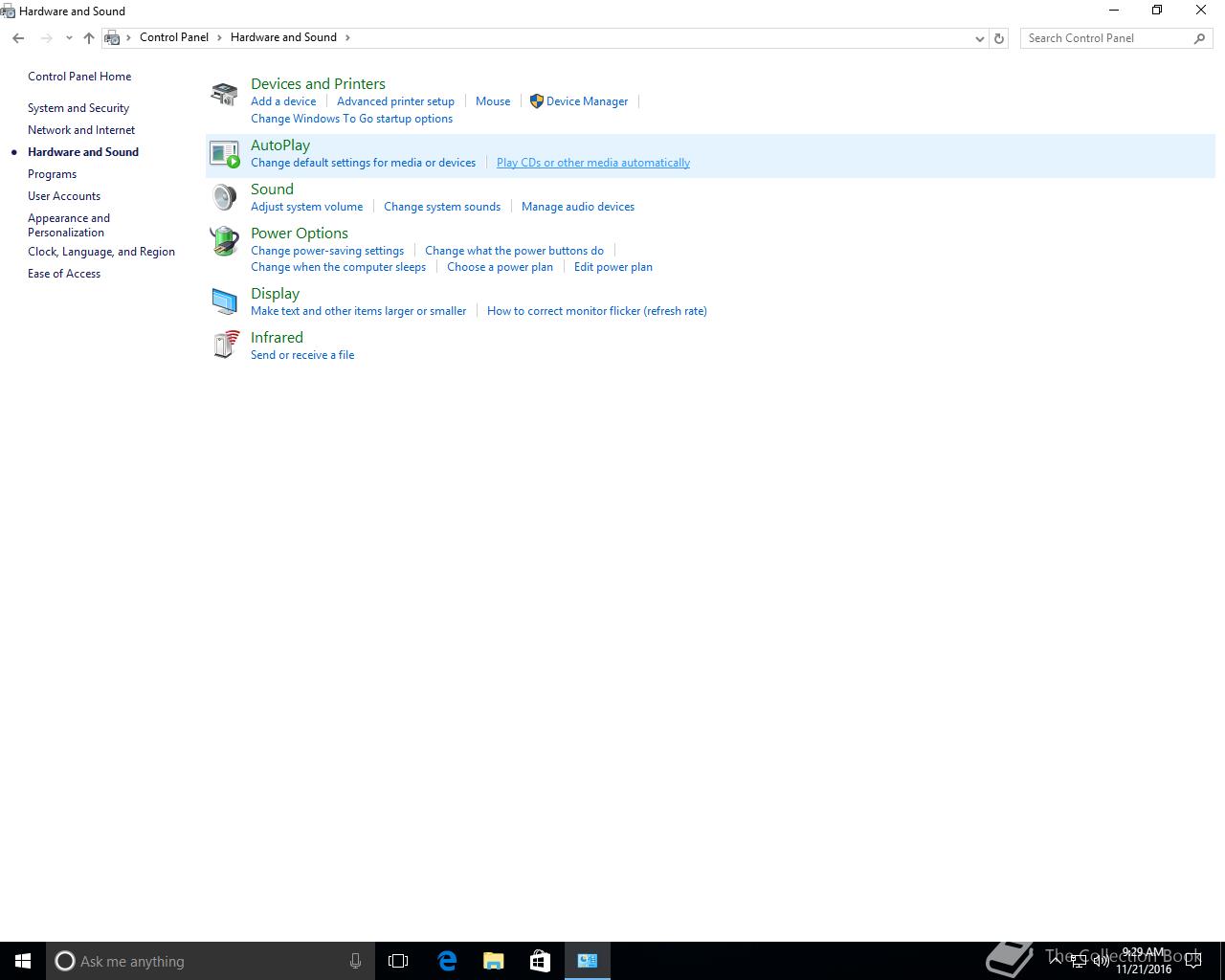
Task: Click How to correct monitor flicker link
Action: [x=597, y=311]
